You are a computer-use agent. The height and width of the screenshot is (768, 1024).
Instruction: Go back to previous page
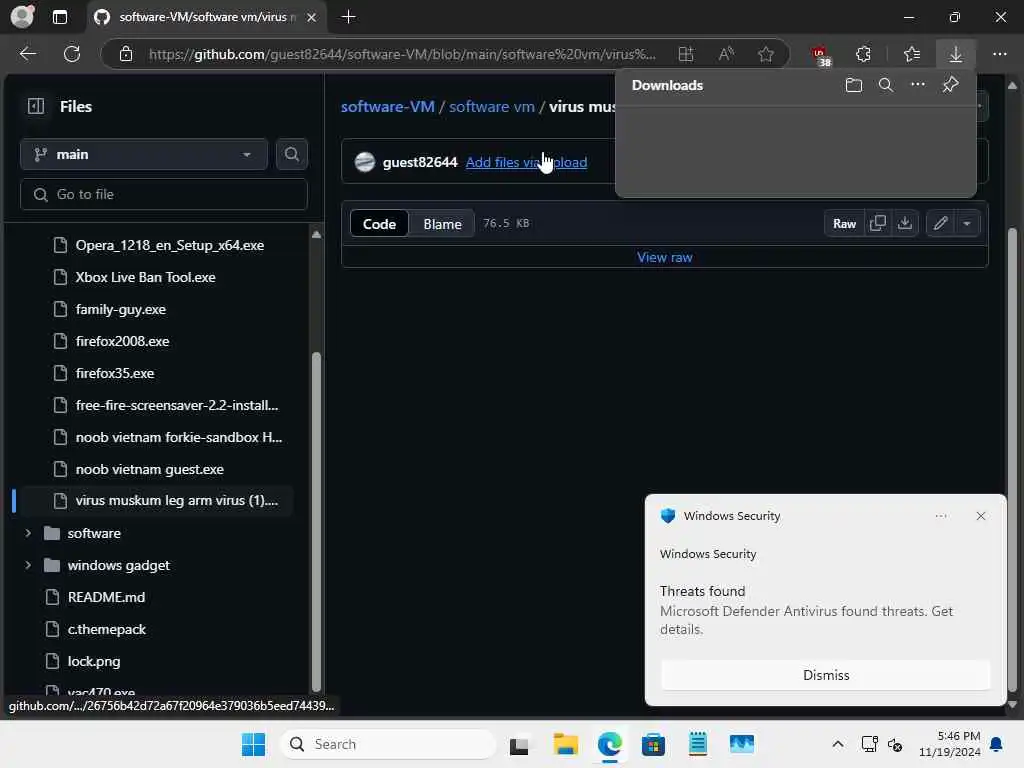pos(27,54)
